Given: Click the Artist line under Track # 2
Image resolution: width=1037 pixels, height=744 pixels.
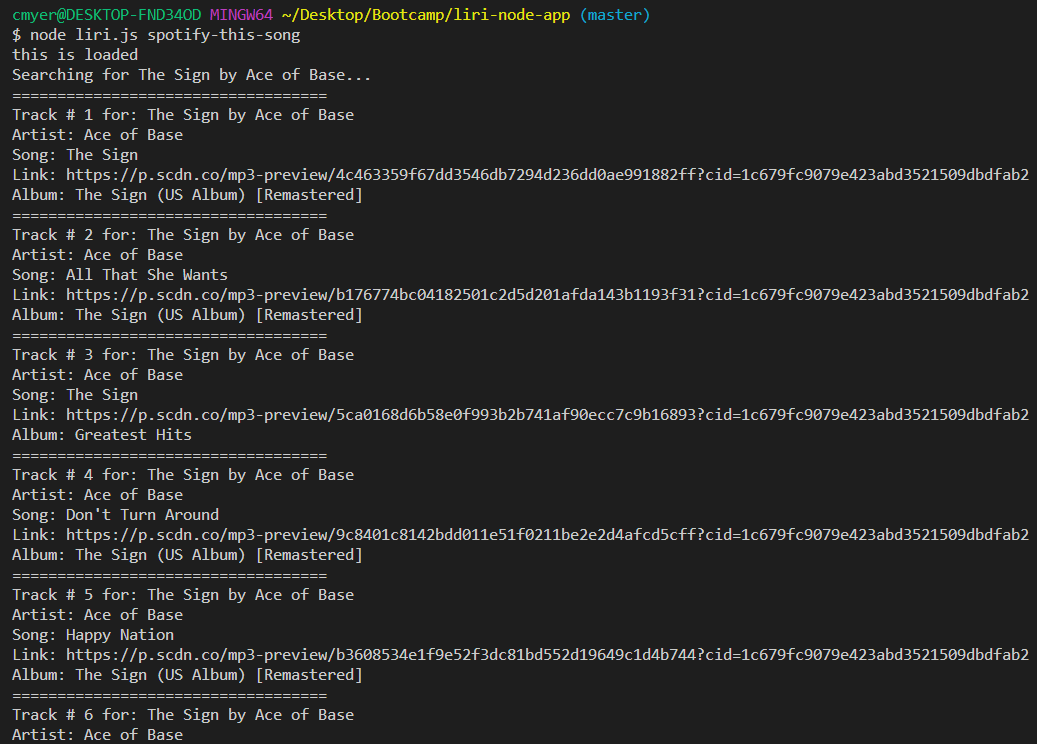Looking at the screenshot, I should (x=98, y=255).
